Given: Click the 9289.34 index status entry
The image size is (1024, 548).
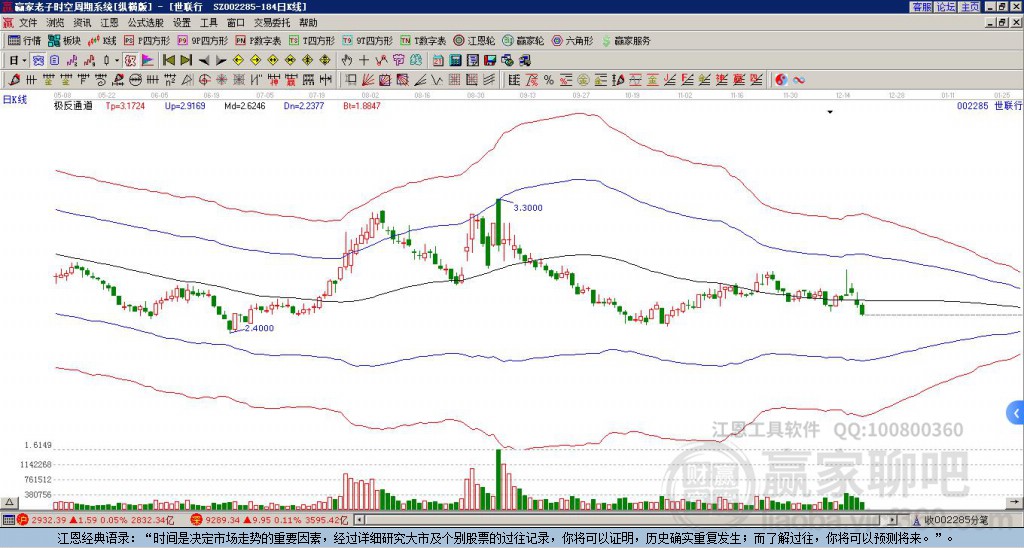Looking at the screenshot, I should point(270,520).
